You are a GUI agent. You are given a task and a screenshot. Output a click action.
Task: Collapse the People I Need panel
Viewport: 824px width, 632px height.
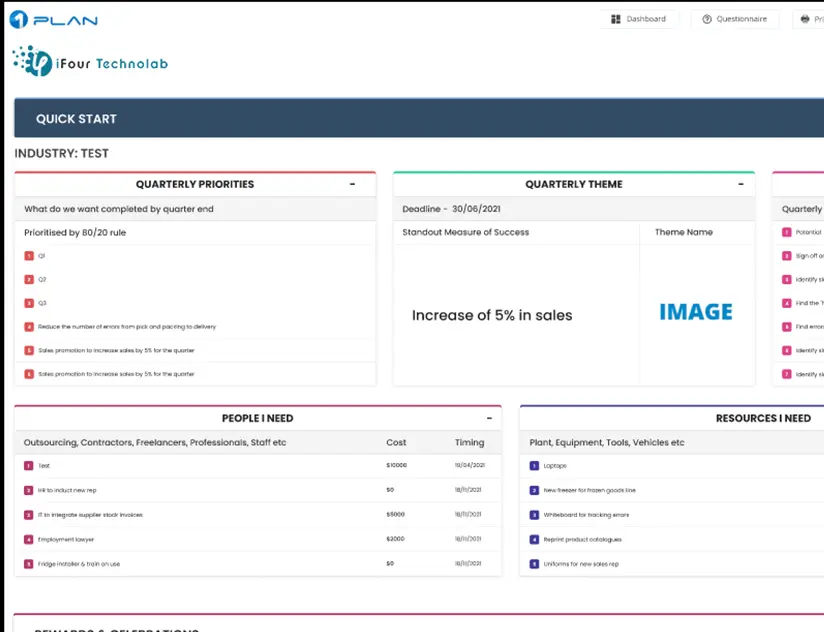tap(489, 418)
